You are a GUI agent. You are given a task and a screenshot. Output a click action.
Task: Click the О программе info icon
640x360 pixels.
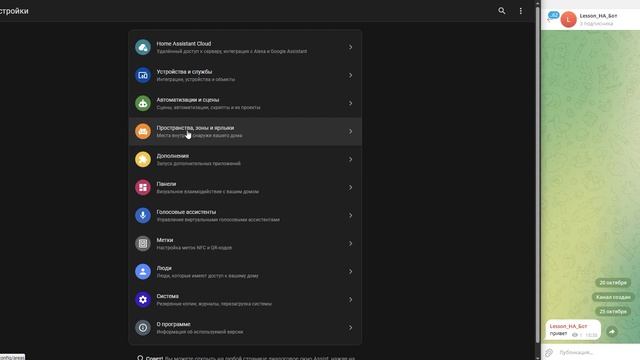[x=143, y=328]
